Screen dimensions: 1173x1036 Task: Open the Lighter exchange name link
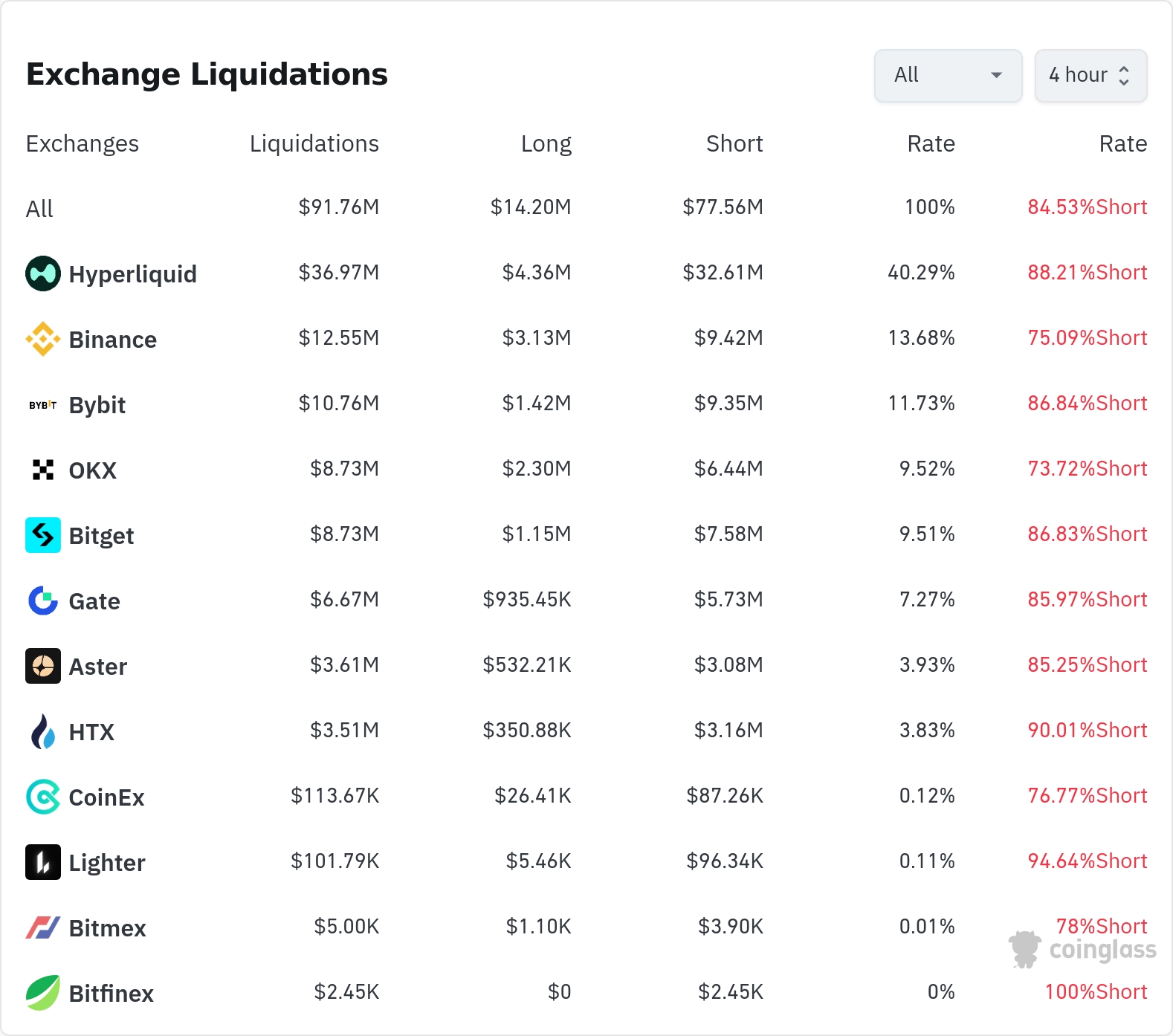point(107,863)
